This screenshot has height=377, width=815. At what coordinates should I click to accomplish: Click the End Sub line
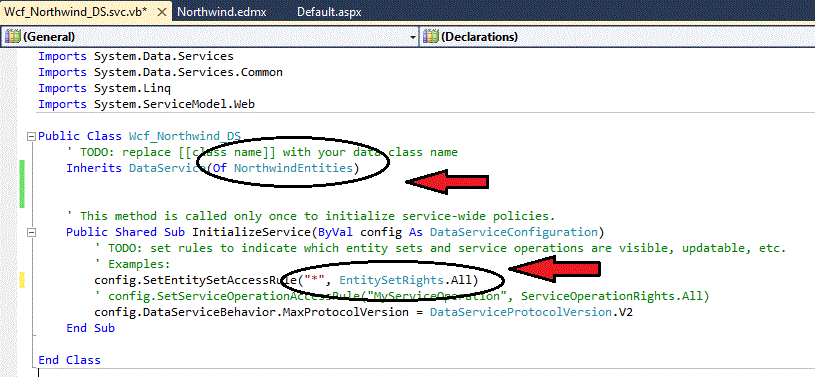pos(90,328)
